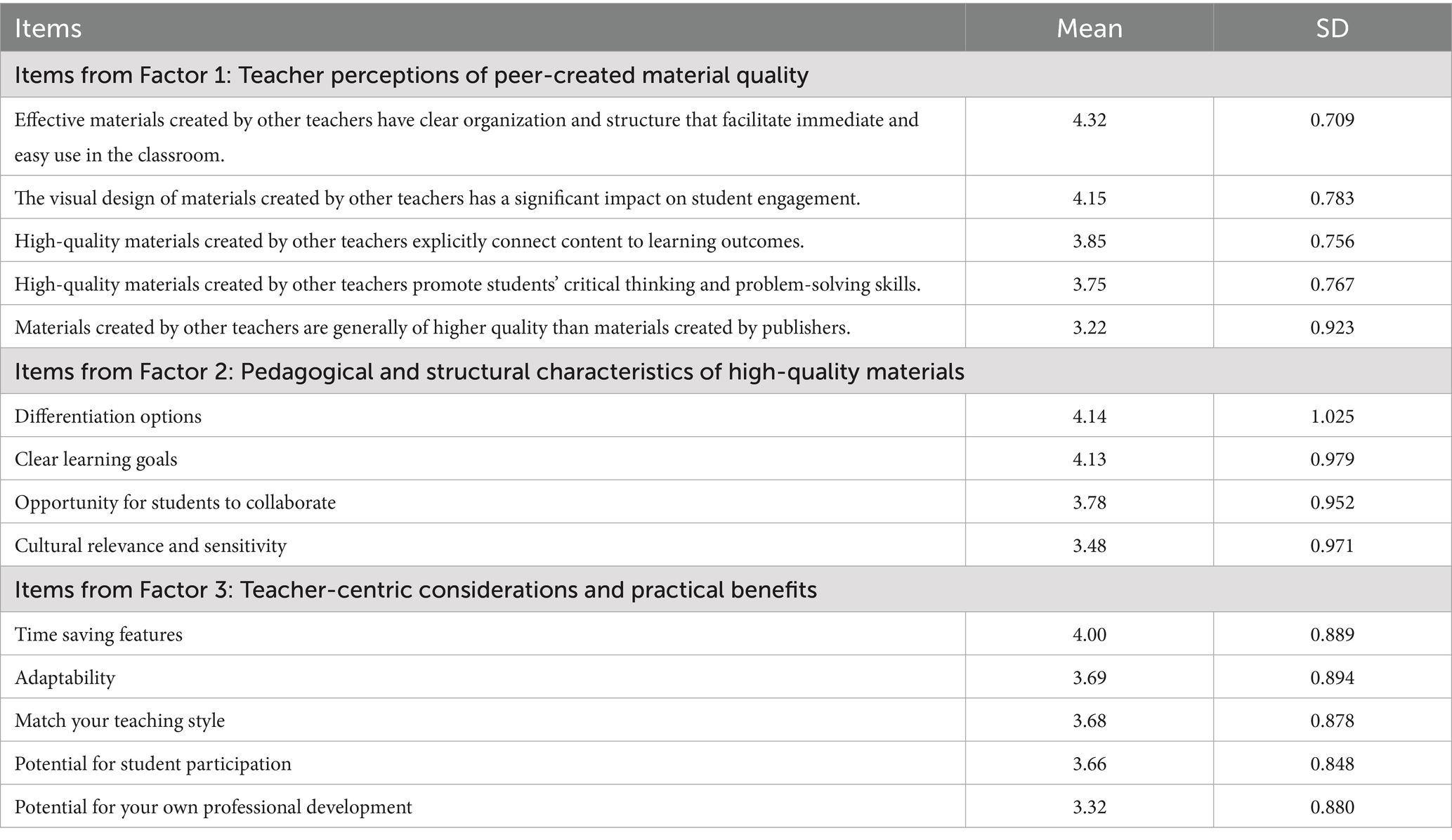Click the mean value 3.32

click(1089, 807)
